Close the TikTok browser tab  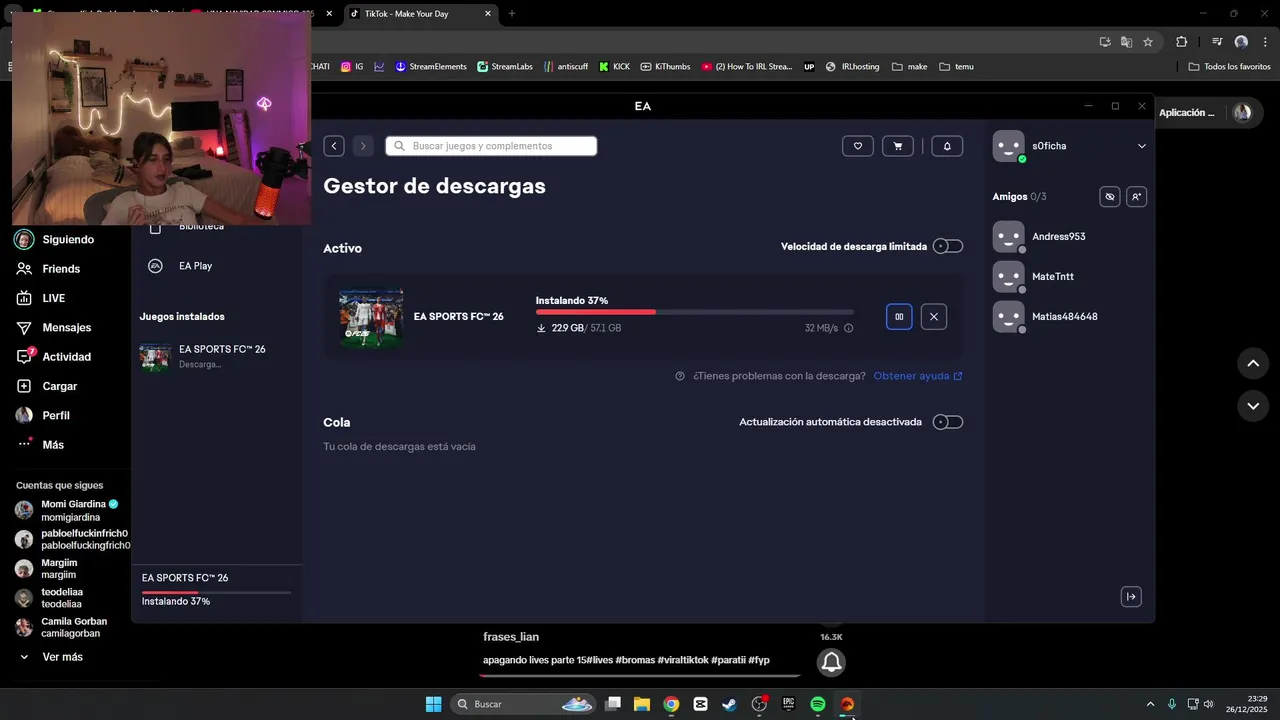click(487, 14)
